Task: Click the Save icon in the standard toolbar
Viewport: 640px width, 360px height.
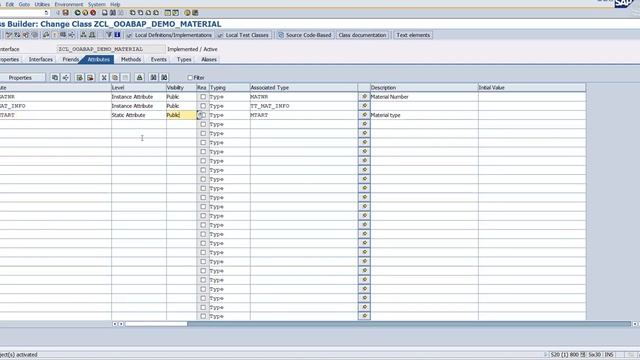Action: [x=65, y=13]
